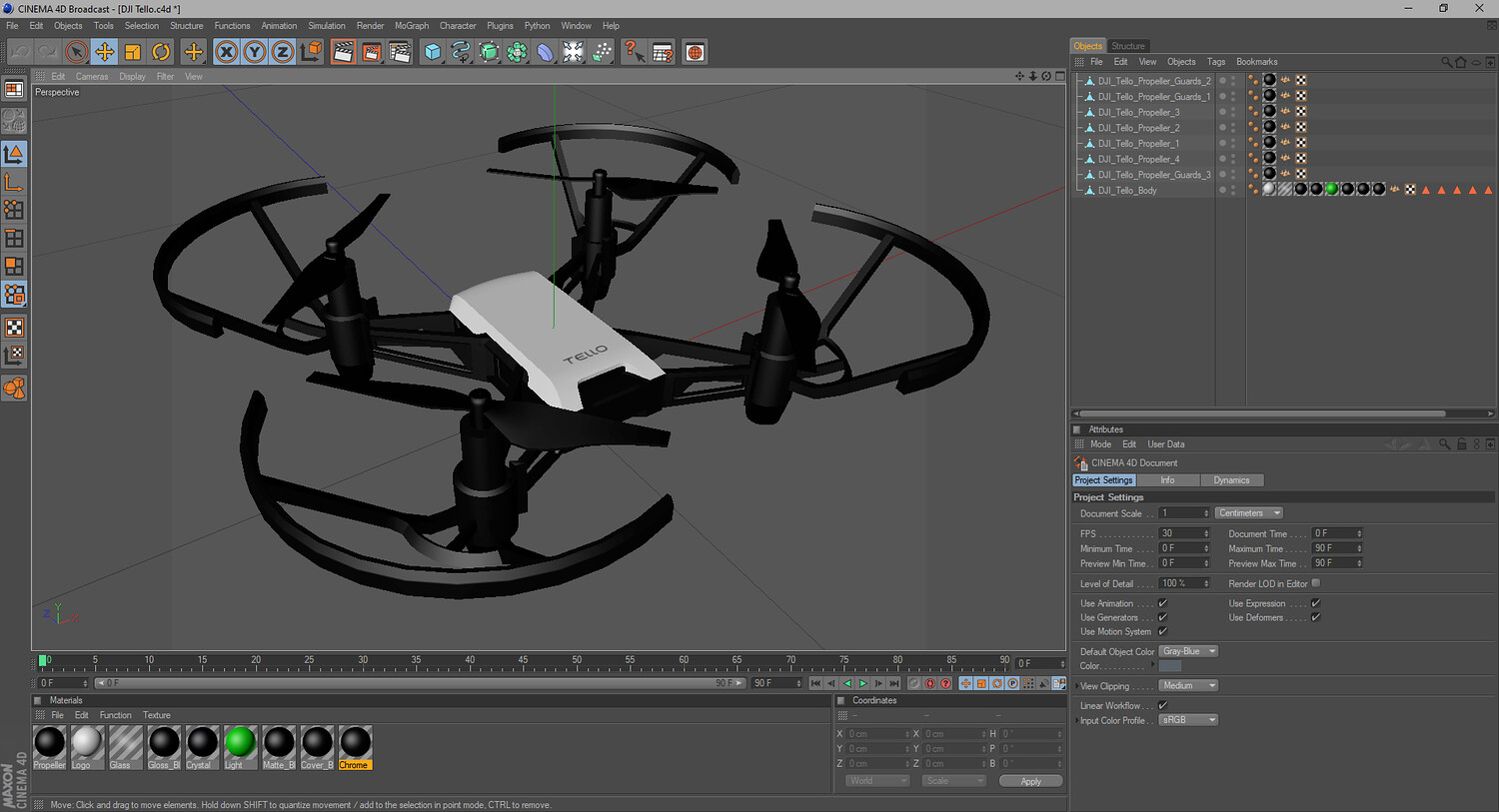Select the Chrome material thumbnail
Screen dimensions: 1499x812
pyautogui.click(x=355, y=748)
